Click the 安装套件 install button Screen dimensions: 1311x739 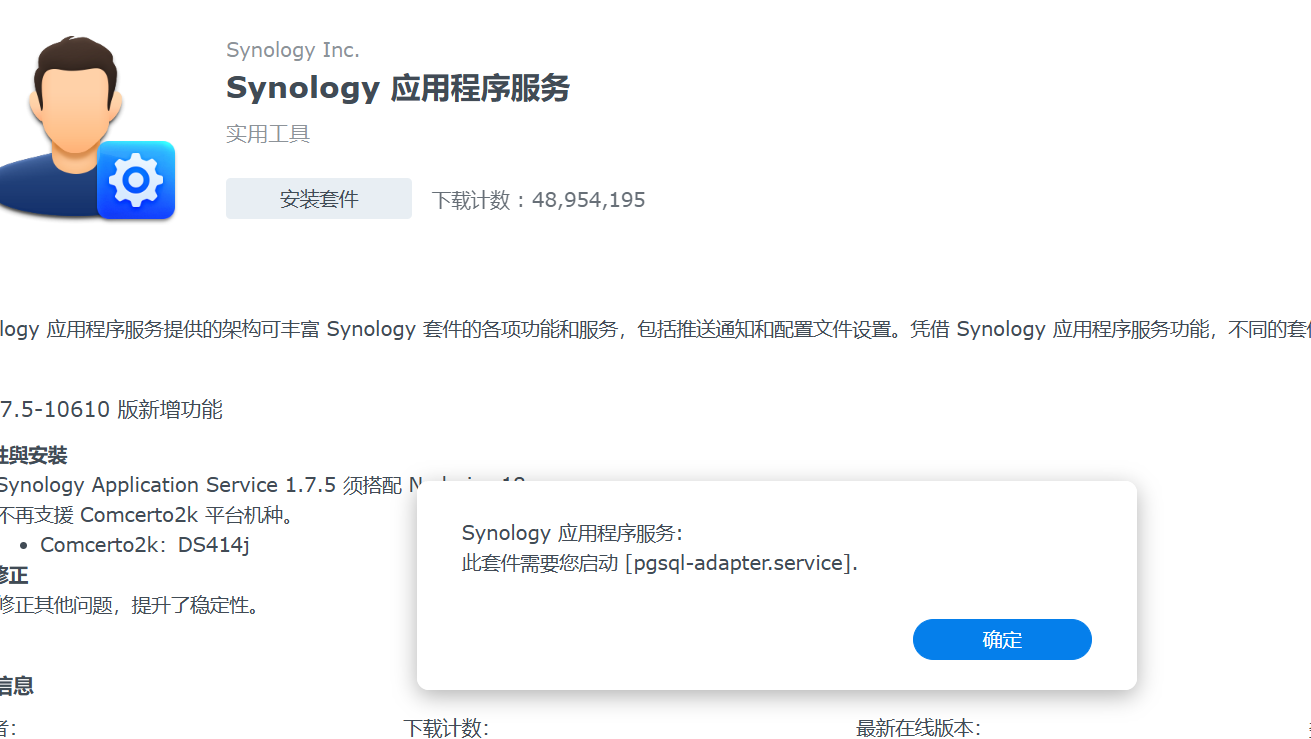coord(319,199)
